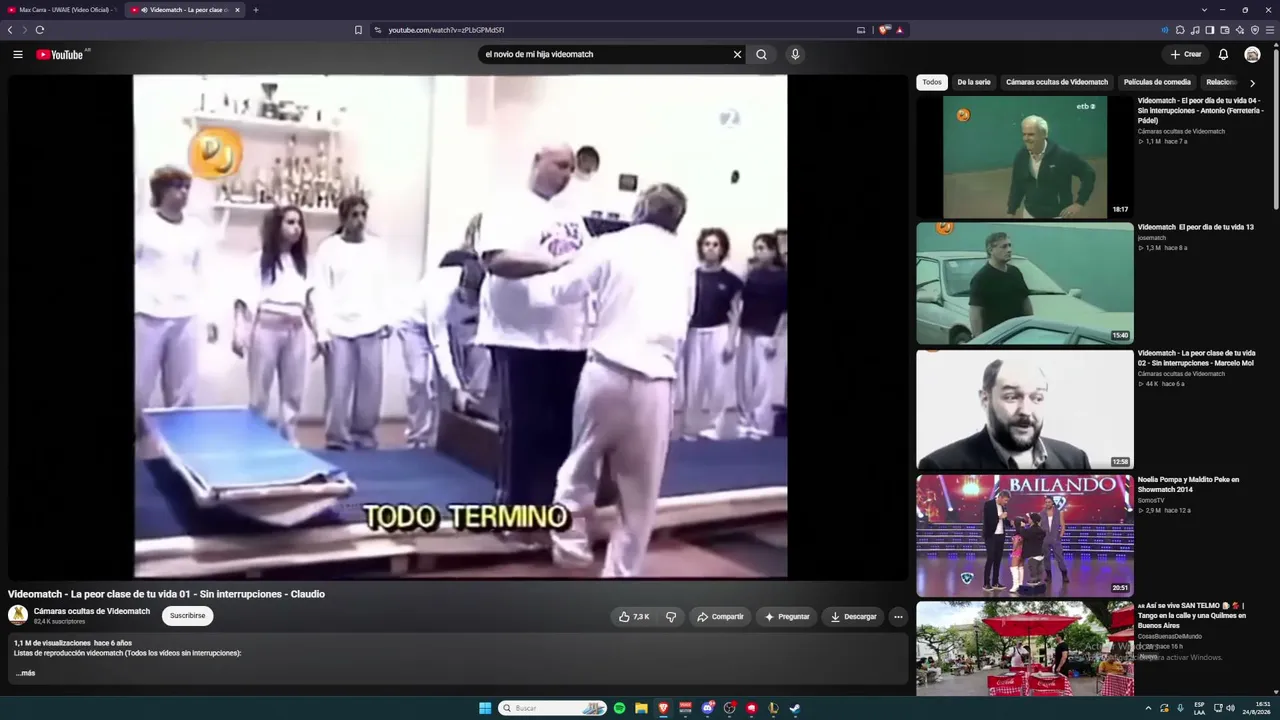Open thumbnail of El peor día de tu vida 04
This screenshot has height=720, width=1280.
[1025, 157]
